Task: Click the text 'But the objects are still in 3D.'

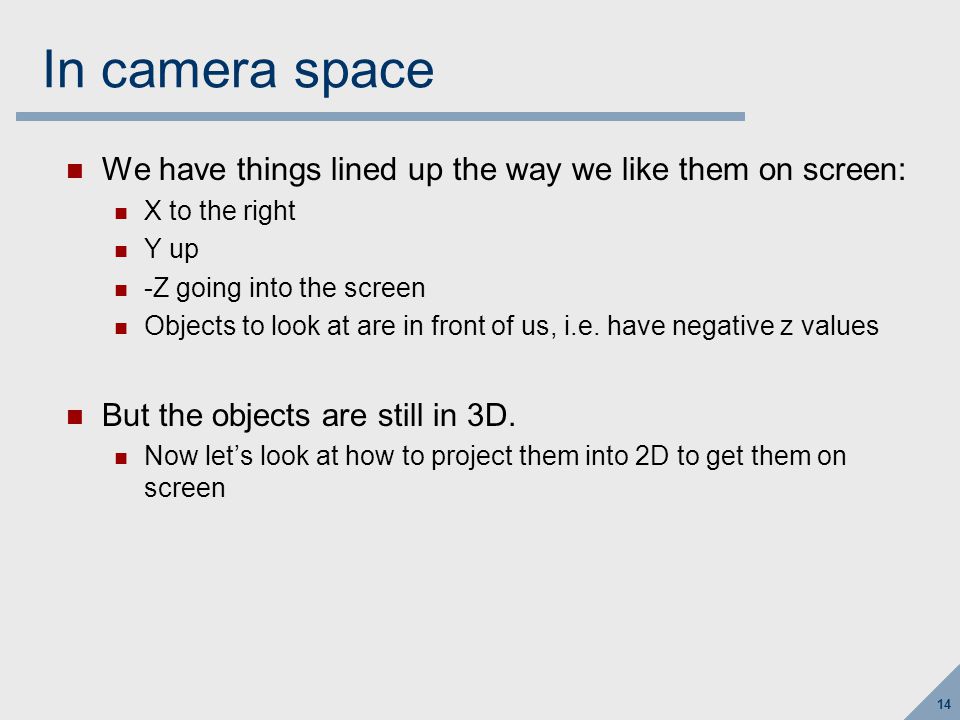Action: click(x=309, y=416)
